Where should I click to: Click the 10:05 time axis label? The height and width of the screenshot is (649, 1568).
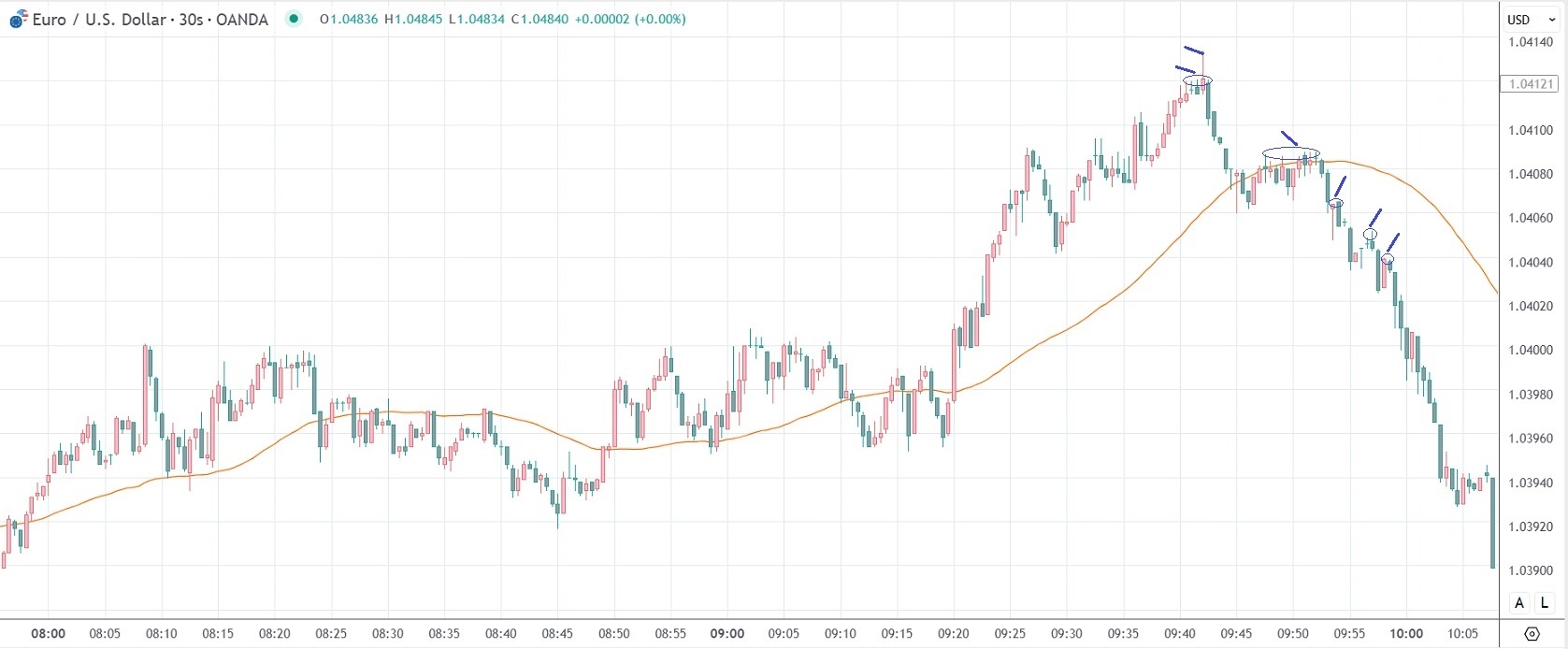(x=1462, y=633)
